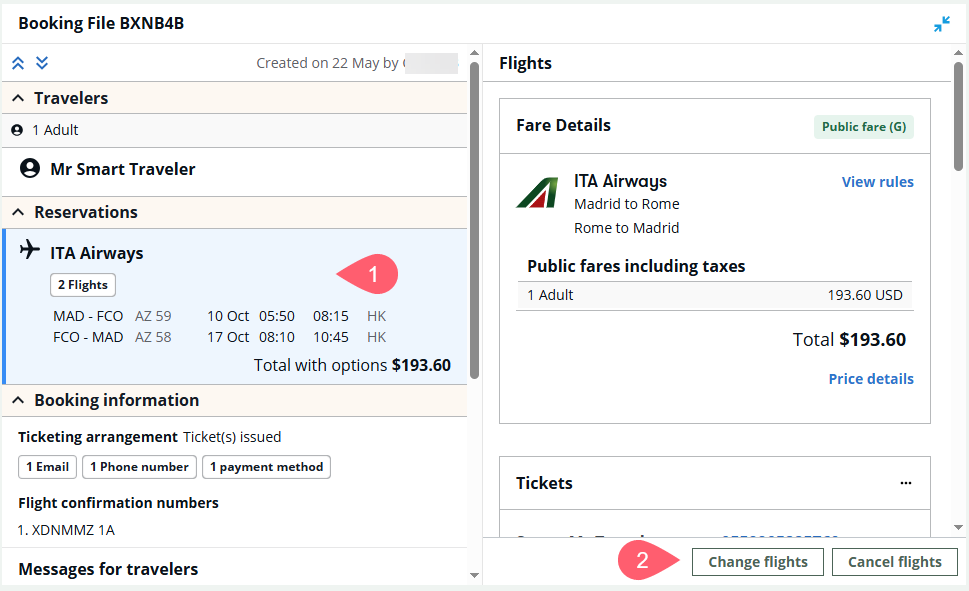Select the MAD - FCO AZ 59 flight row
969x591 pixels.
tap(219, 316)
